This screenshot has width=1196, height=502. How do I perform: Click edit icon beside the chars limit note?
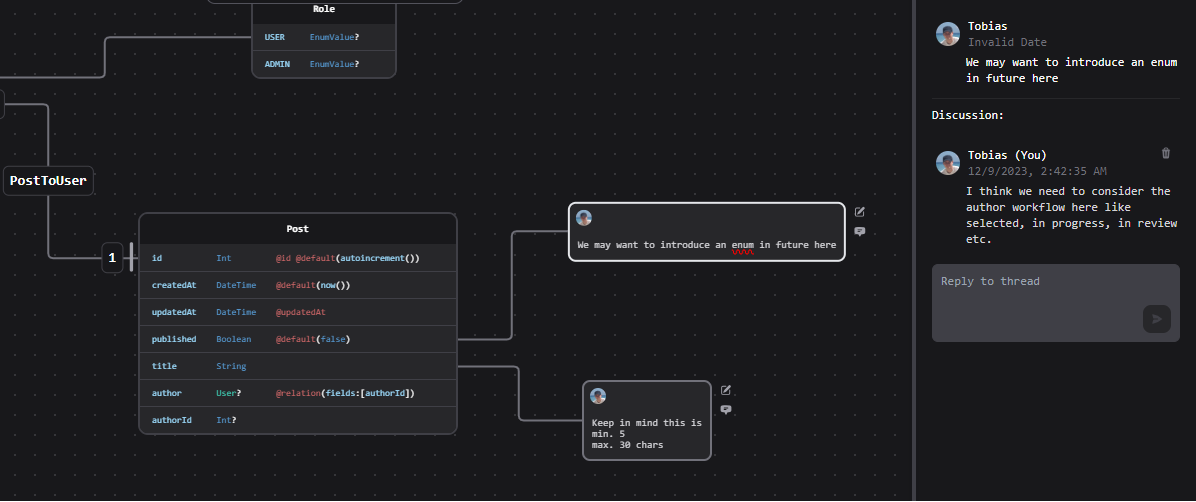726,390
